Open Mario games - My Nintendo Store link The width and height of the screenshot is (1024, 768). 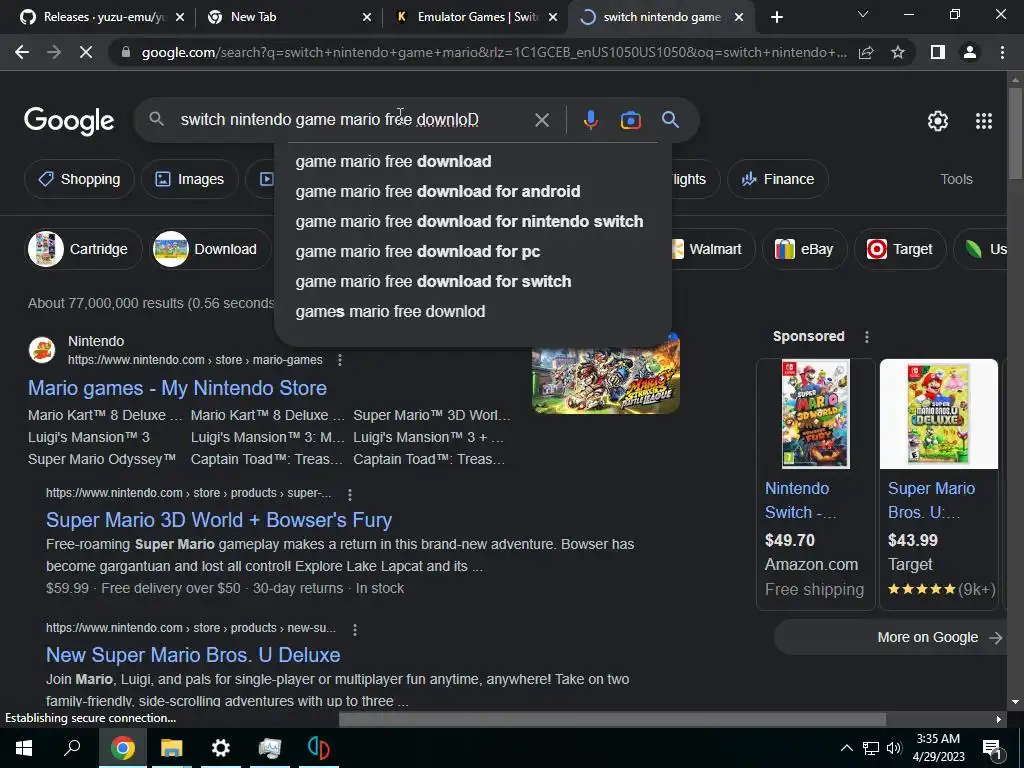[x=177, y=388]
